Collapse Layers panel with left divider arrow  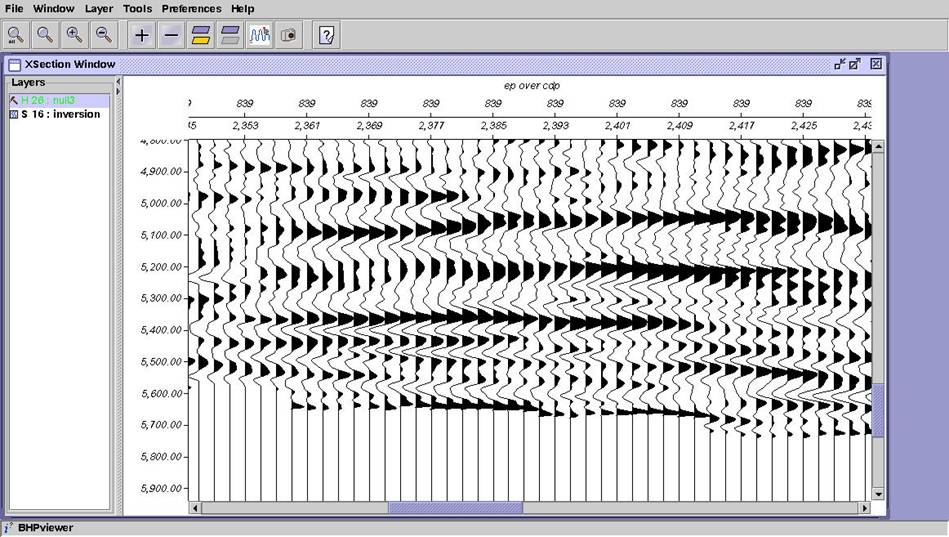(x=118, y=81)
